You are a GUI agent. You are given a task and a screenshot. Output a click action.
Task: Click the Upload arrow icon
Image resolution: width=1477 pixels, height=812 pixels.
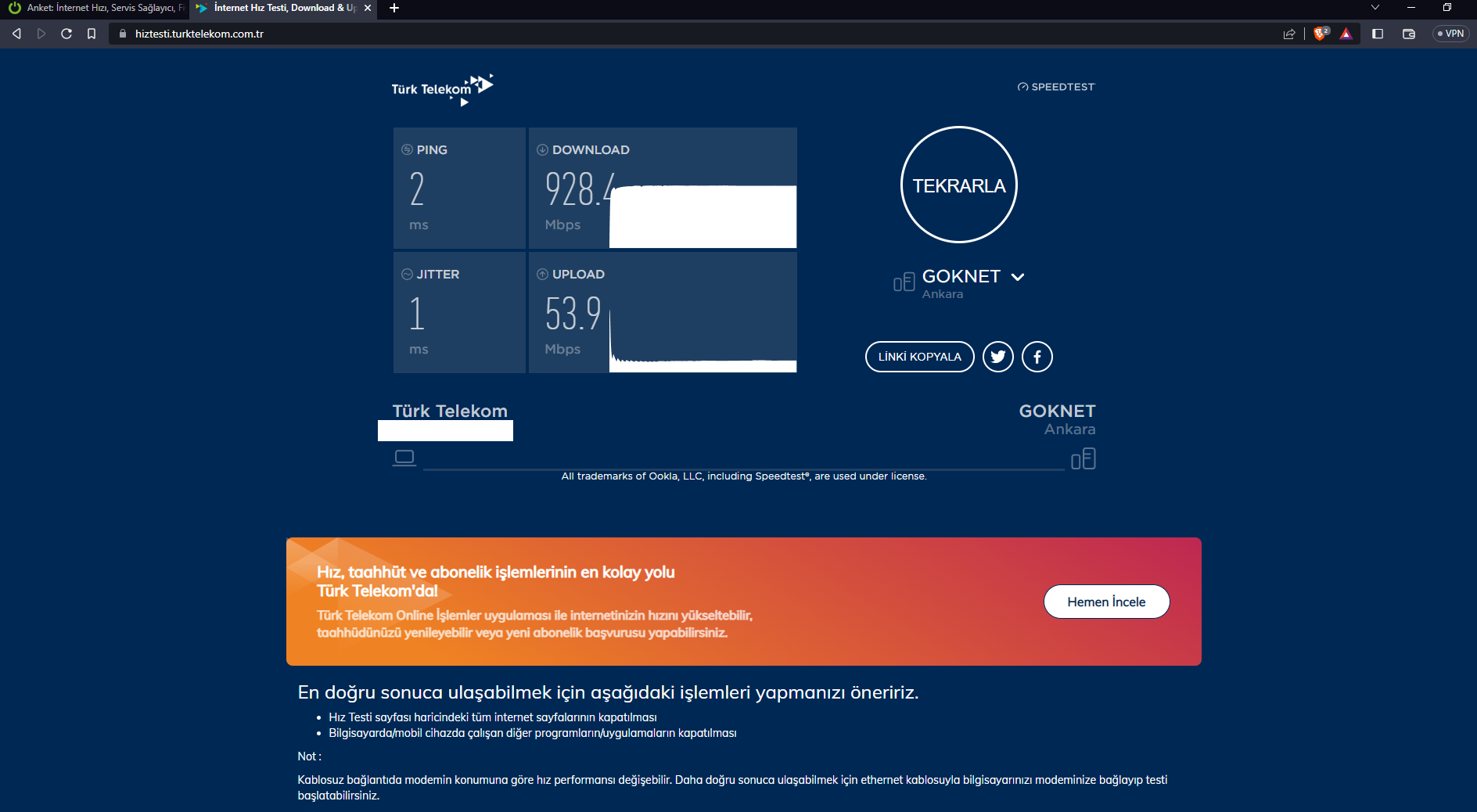(542, 274)
